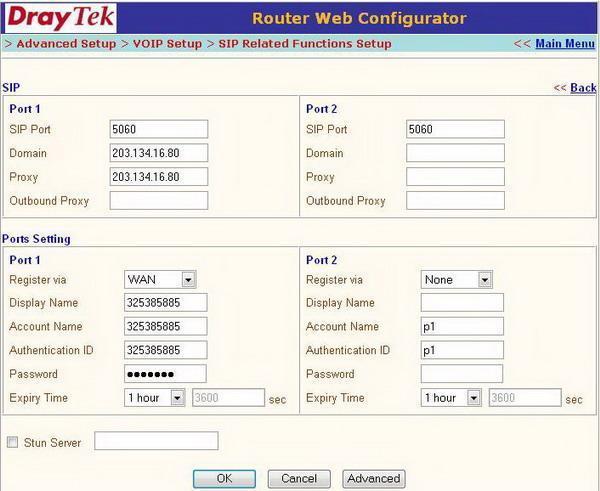600x491 pixels.
Task: Open the Advanced settings button
Action: click(x=374, y=479)
